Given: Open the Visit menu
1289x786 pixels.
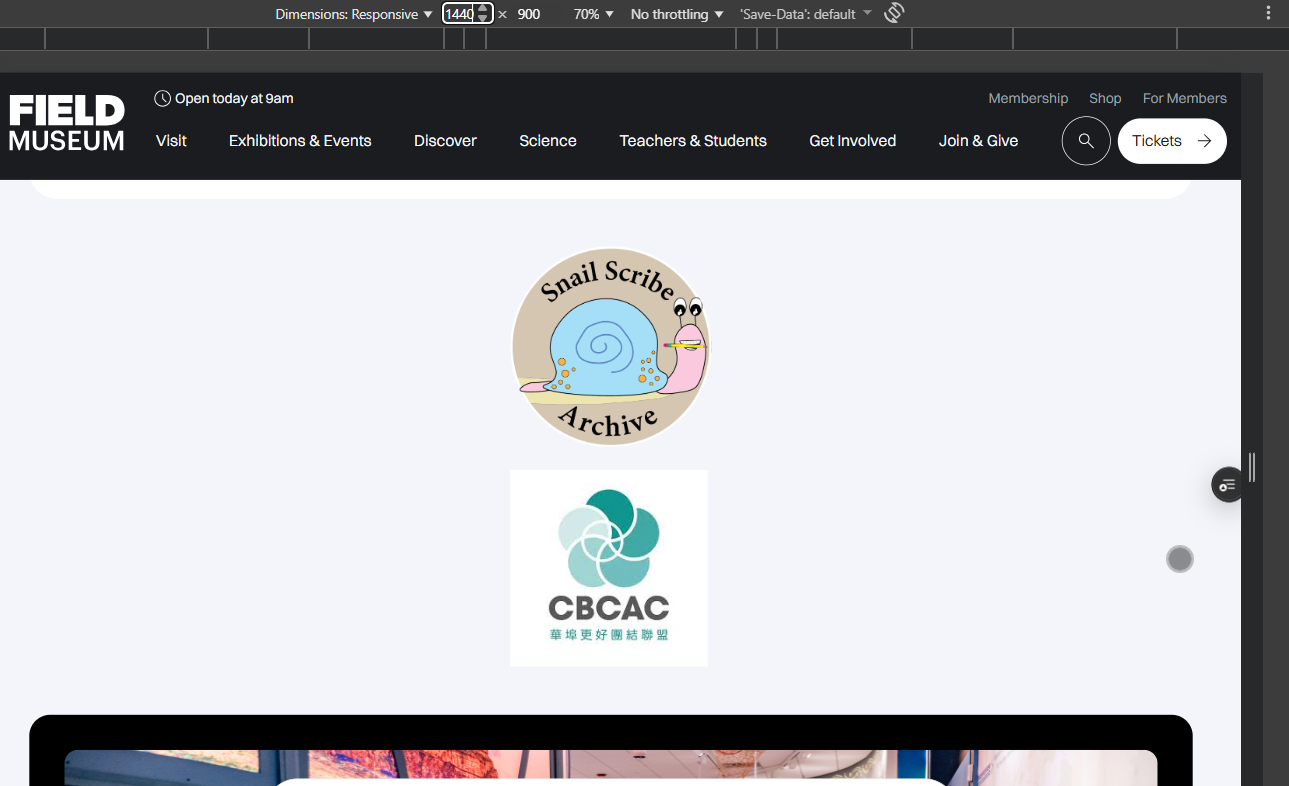Looking at the screenshot, I should [171, 141].
